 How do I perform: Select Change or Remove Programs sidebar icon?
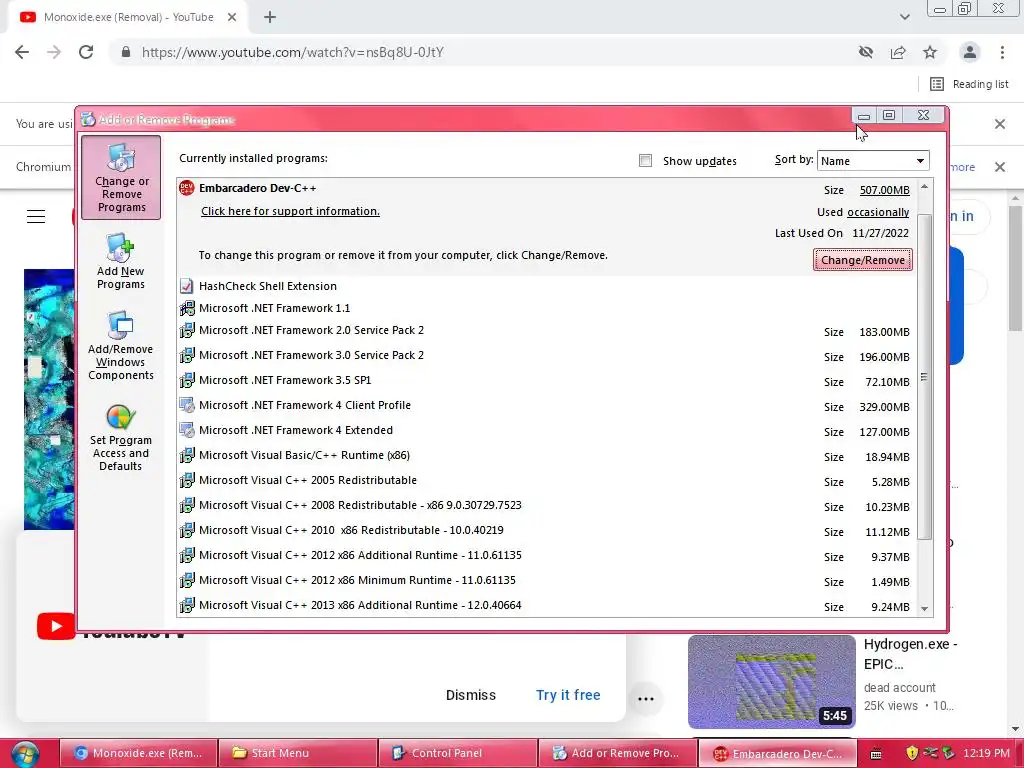pyautogui.click(x=121, y=177)
